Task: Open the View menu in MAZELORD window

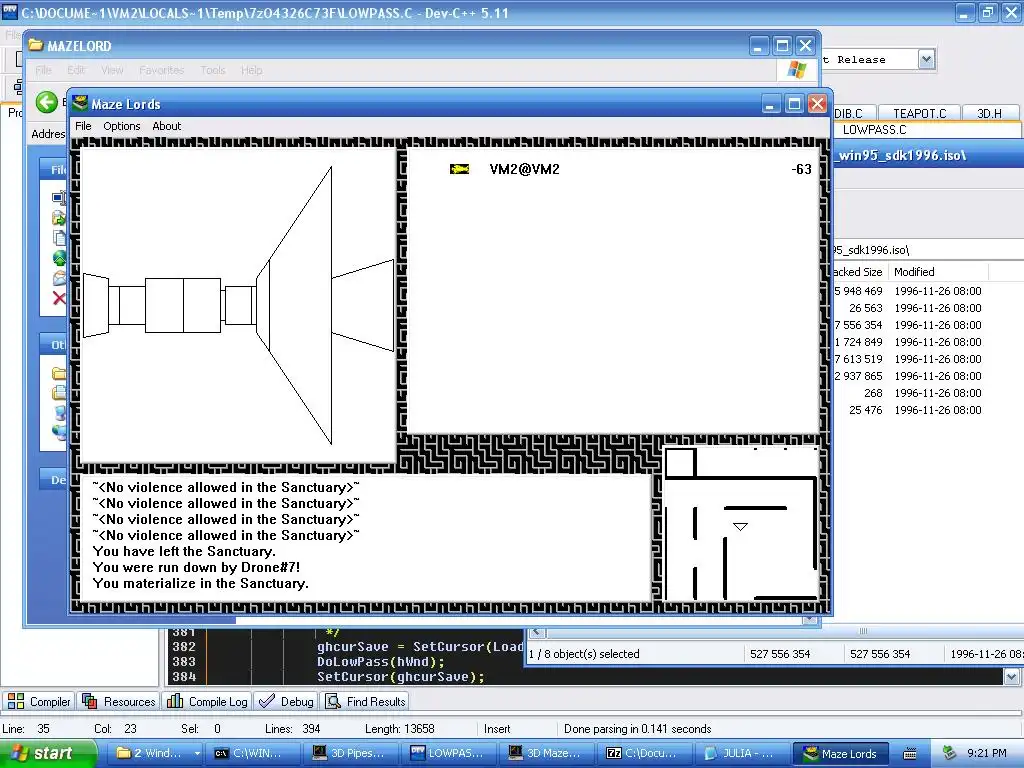Action: click(x=112, y=70)
